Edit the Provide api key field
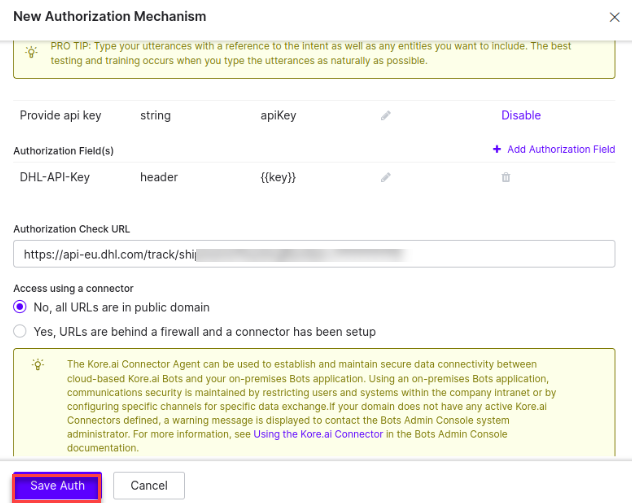The height and width of the screenshot is (503, 632). pyautogui.click(x=386, y=116)
